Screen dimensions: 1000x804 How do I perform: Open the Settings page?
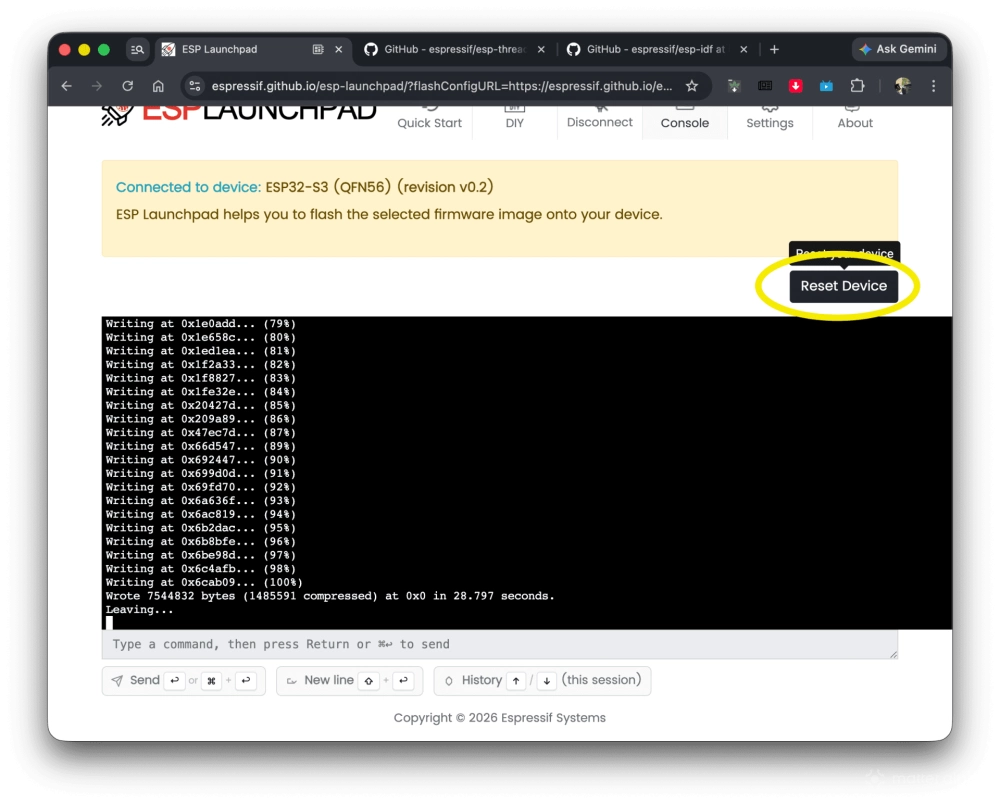770,122
